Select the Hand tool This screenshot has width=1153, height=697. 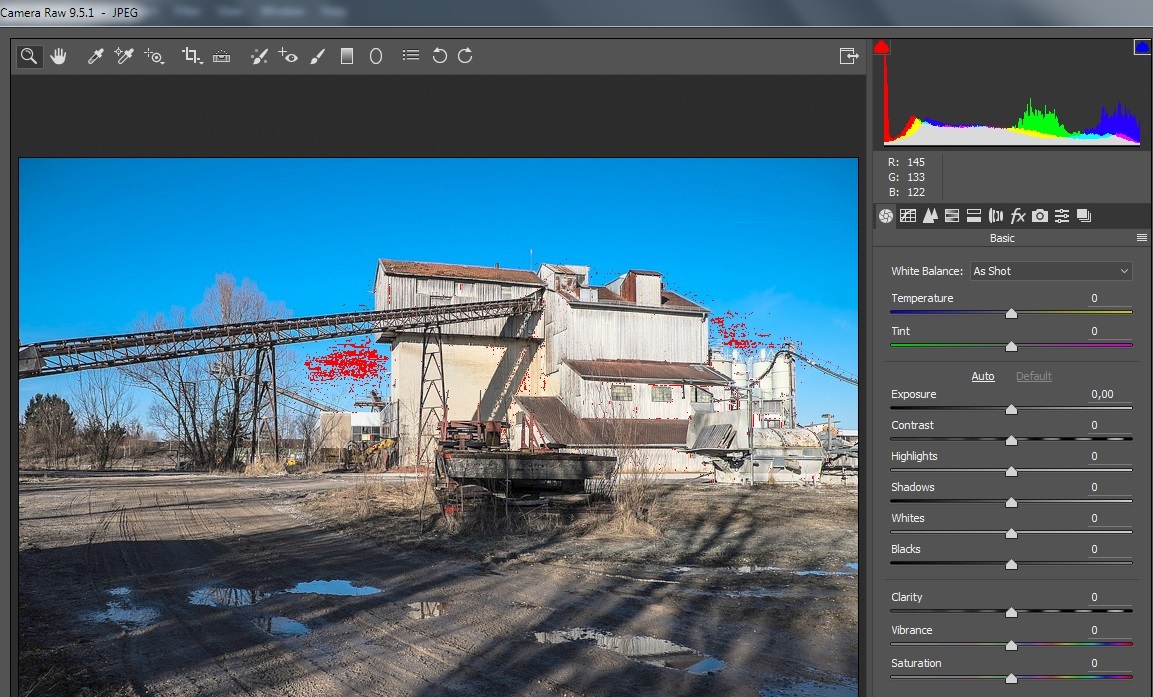[58, 56]
